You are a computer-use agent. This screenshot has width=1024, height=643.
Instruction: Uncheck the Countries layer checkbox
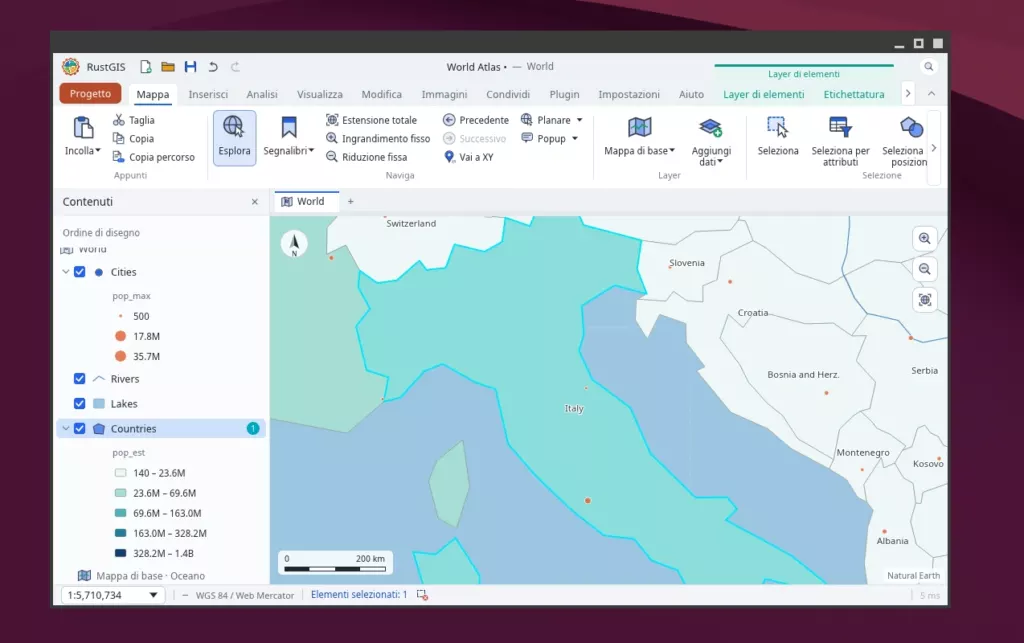(80, 429)
